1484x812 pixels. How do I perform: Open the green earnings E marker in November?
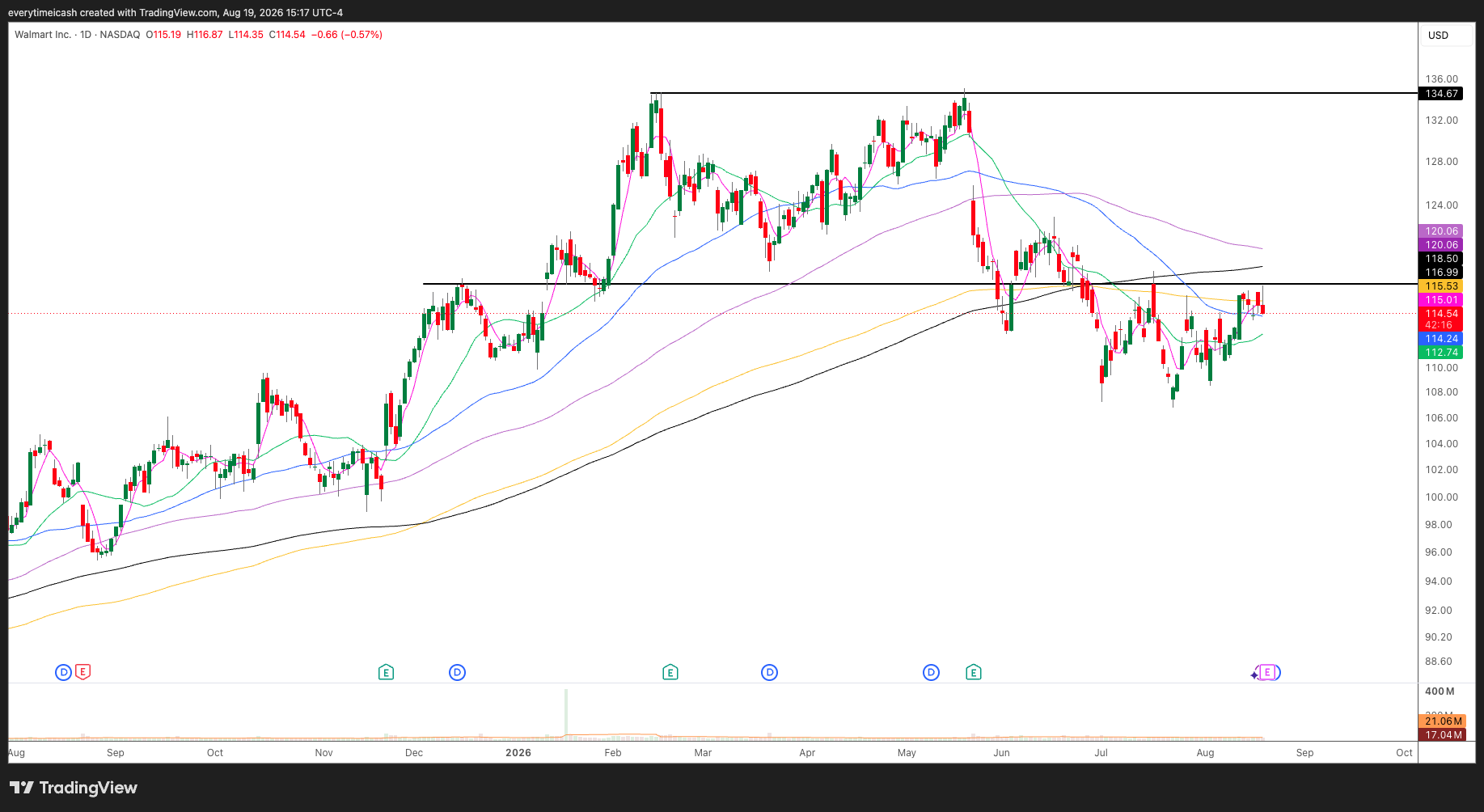(x=386, y=672)
